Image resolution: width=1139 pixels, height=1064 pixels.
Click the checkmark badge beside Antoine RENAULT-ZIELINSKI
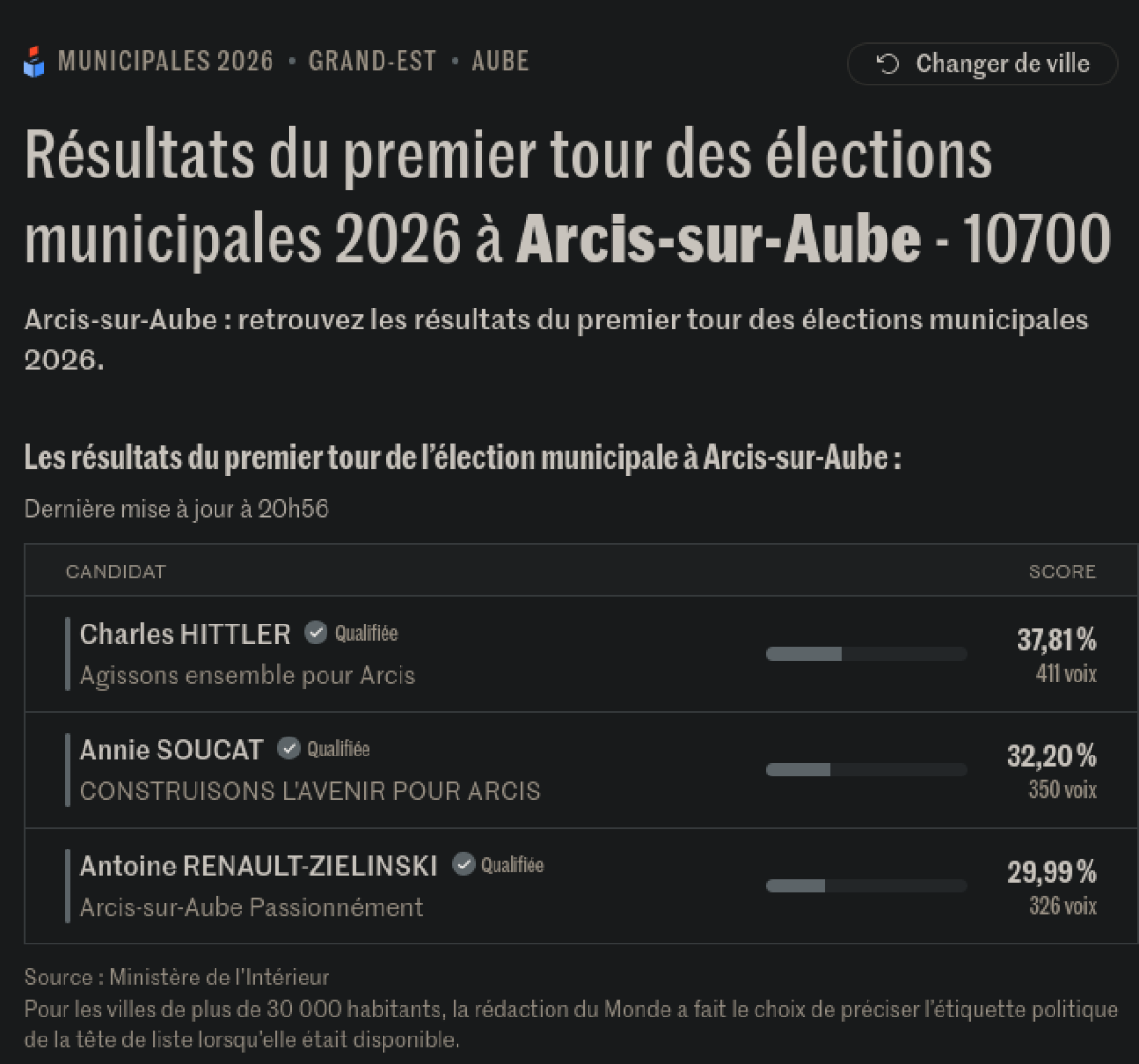point(463,864)
